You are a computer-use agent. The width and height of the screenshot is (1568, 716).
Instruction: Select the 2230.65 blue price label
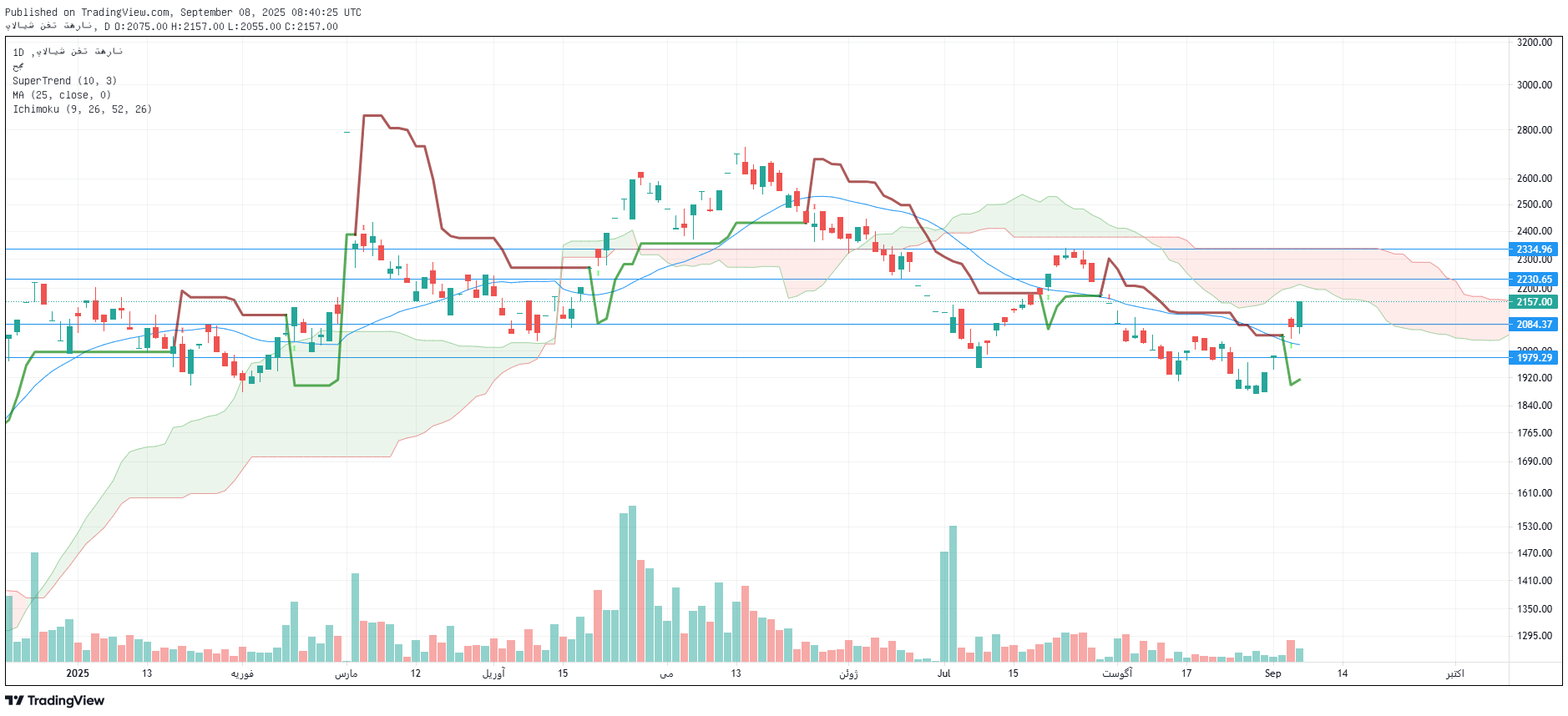(1534, 280)
